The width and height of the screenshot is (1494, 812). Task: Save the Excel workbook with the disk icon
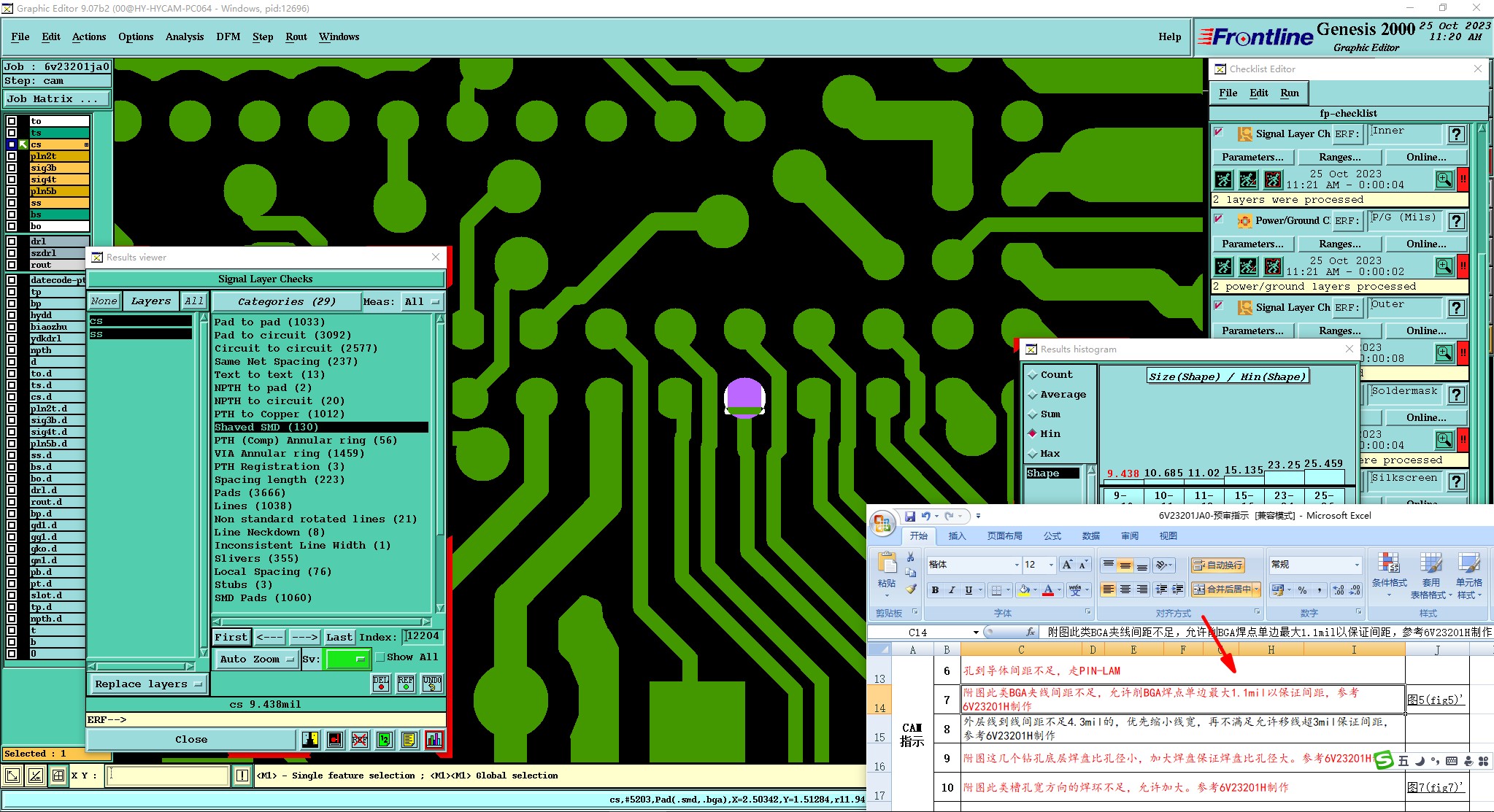pos(910,516)
